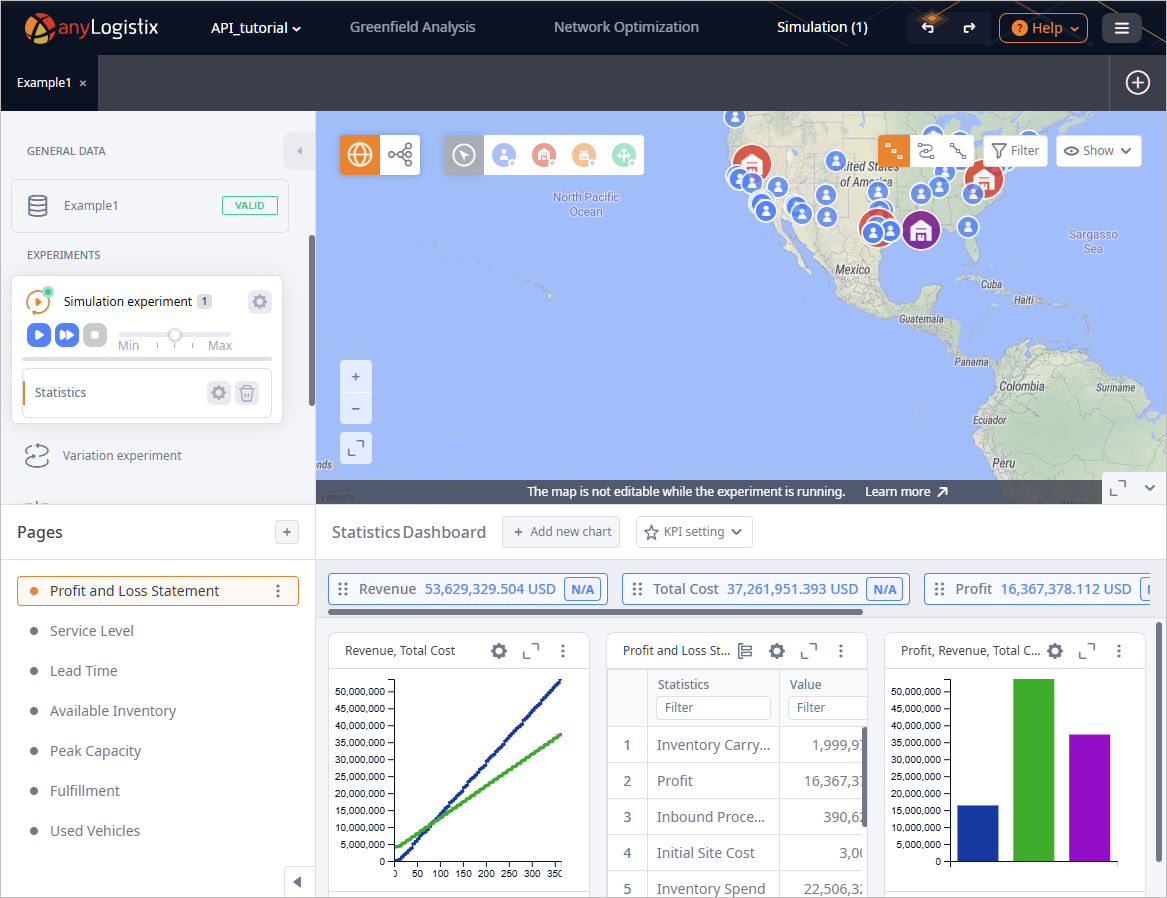Open the hamburger main menu
This screenshot has width=1167, height=898.
click(x=1122, y=28)
